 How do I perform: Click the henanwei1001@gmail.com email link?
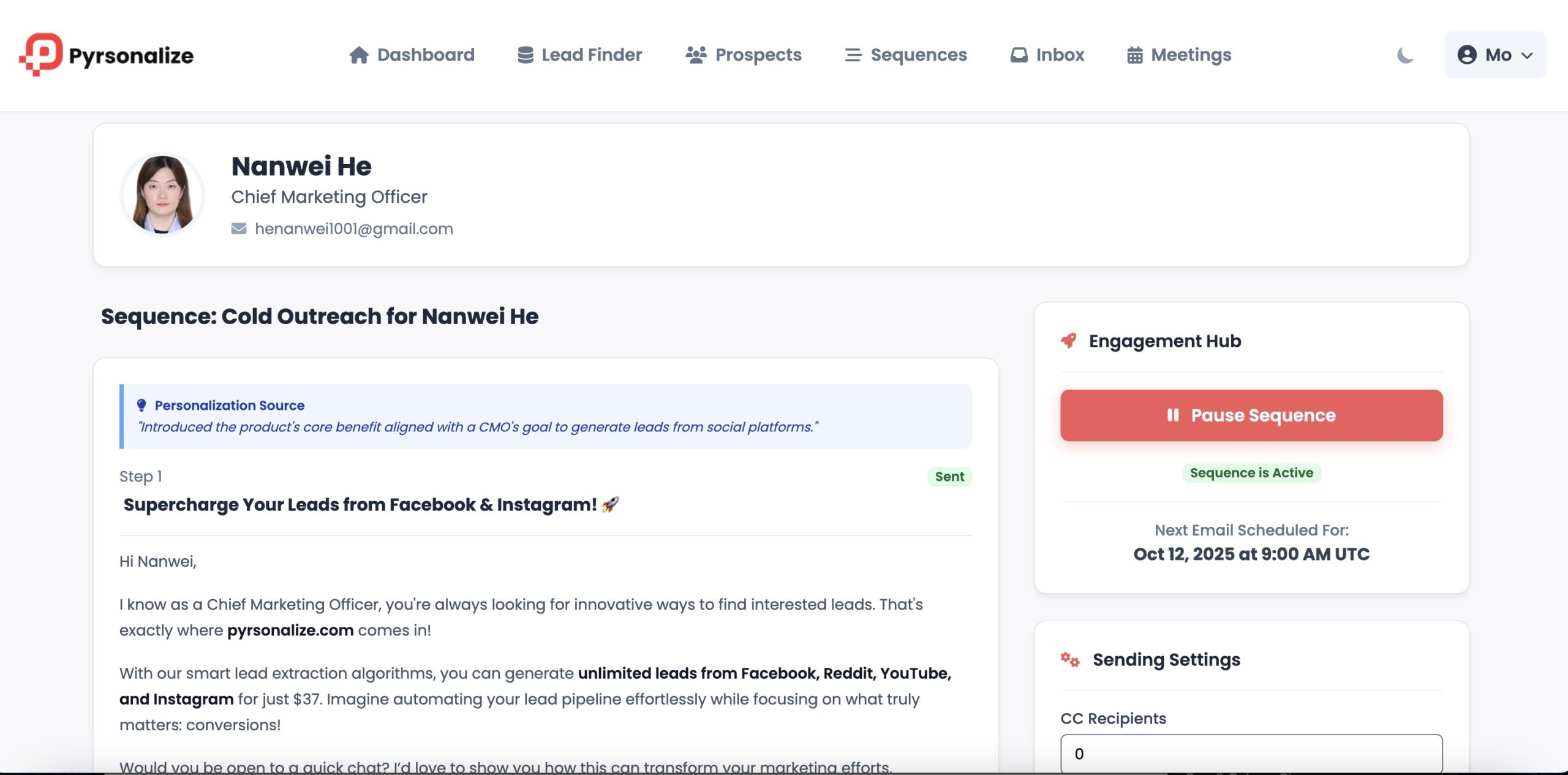click(x=353, y=229)
